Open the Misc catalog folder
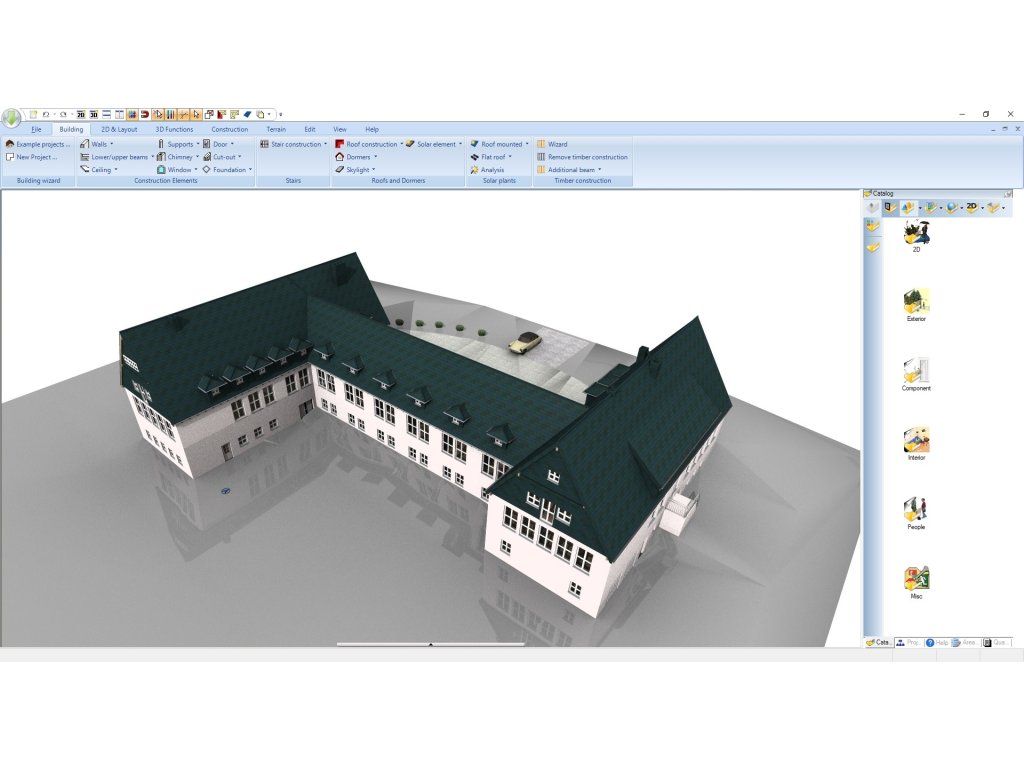 click(916, 578)
